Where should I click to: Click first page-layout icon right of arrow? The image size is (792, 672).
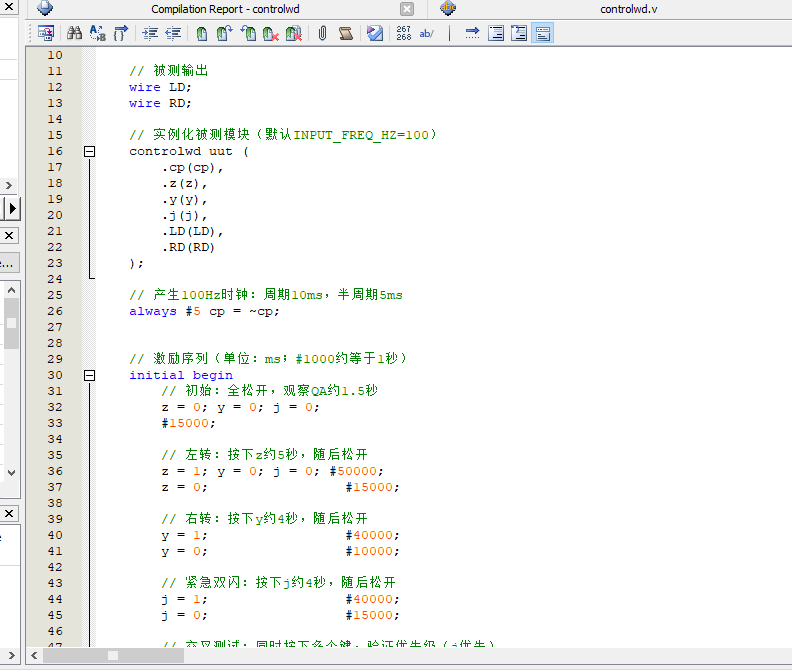click(496, 33)
